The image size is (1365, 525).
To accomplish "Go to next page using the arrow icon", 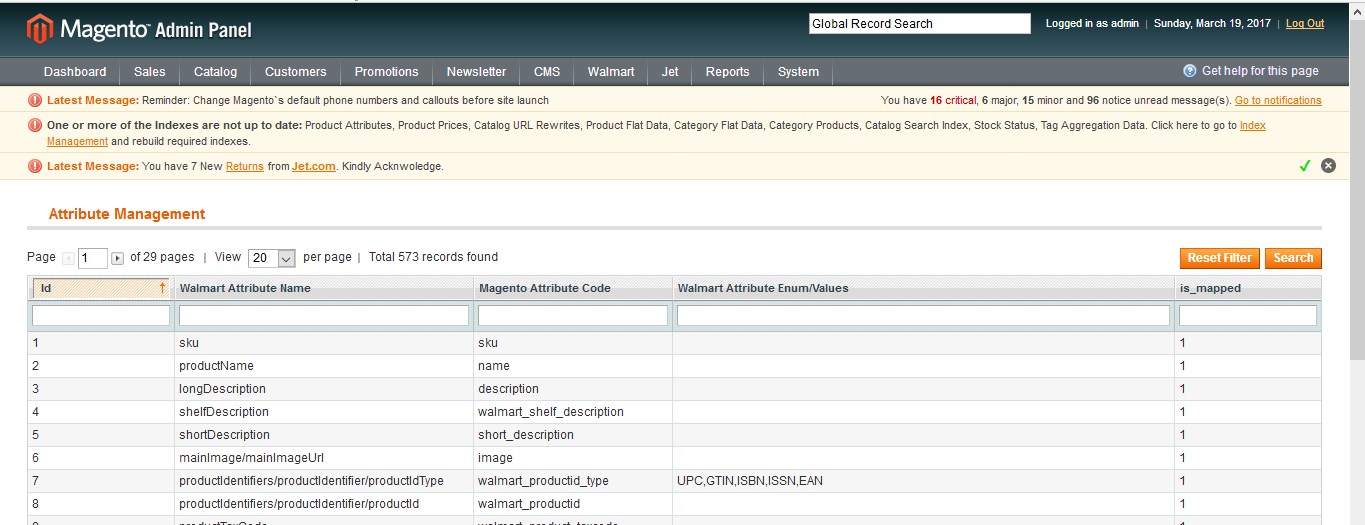I will pyautogui.click(x=117, y=258).
